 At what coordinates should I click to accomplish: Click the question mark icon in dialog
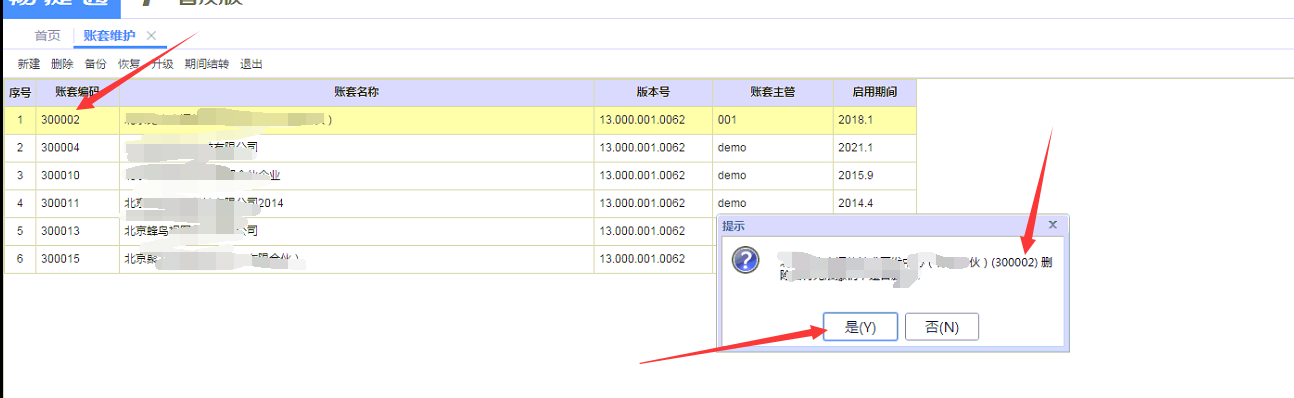(745, 261)
